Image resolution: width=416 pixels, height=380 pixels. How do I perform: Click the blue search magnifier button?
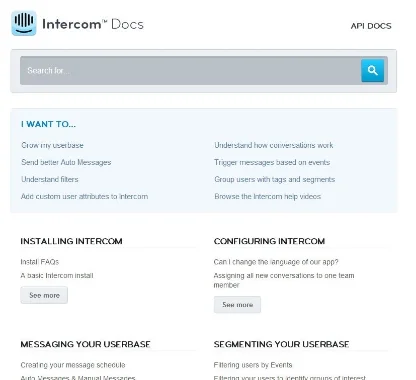(372, 70)
